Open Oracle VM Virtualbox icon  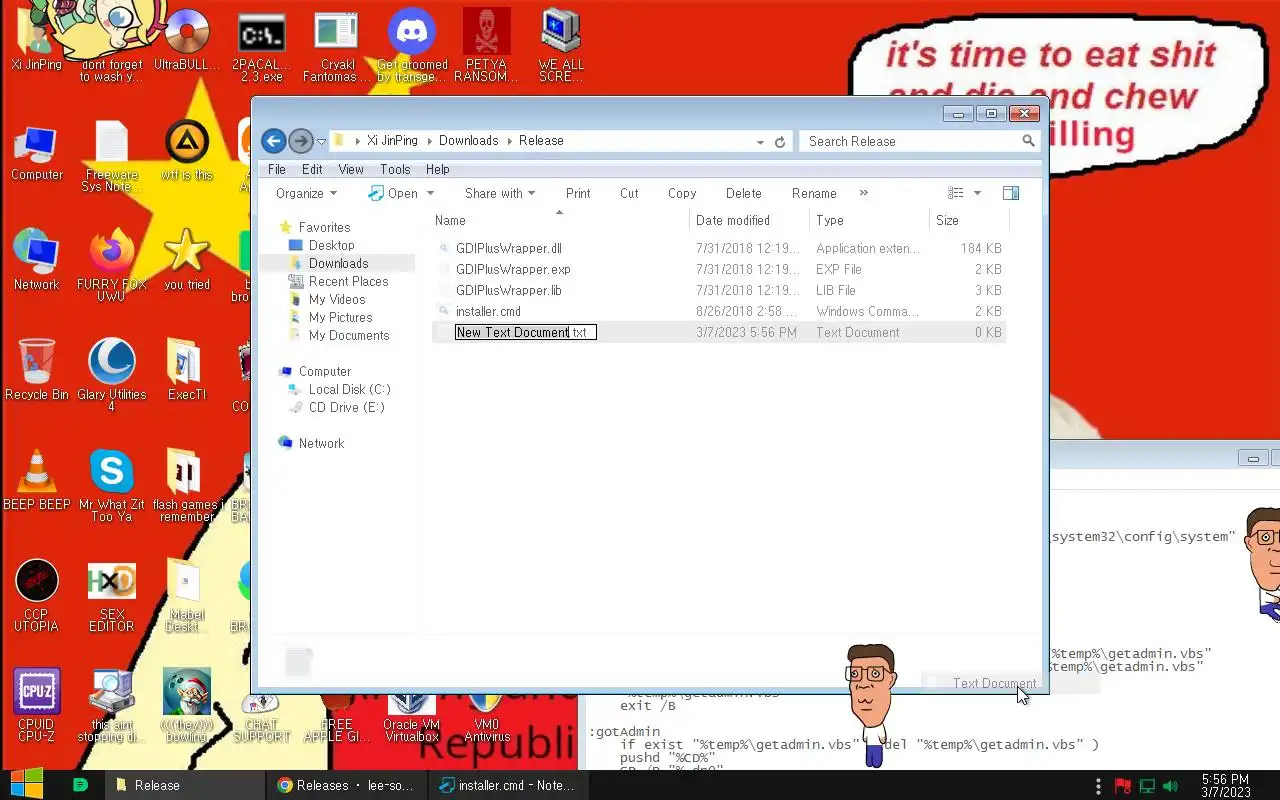[412, 715]
